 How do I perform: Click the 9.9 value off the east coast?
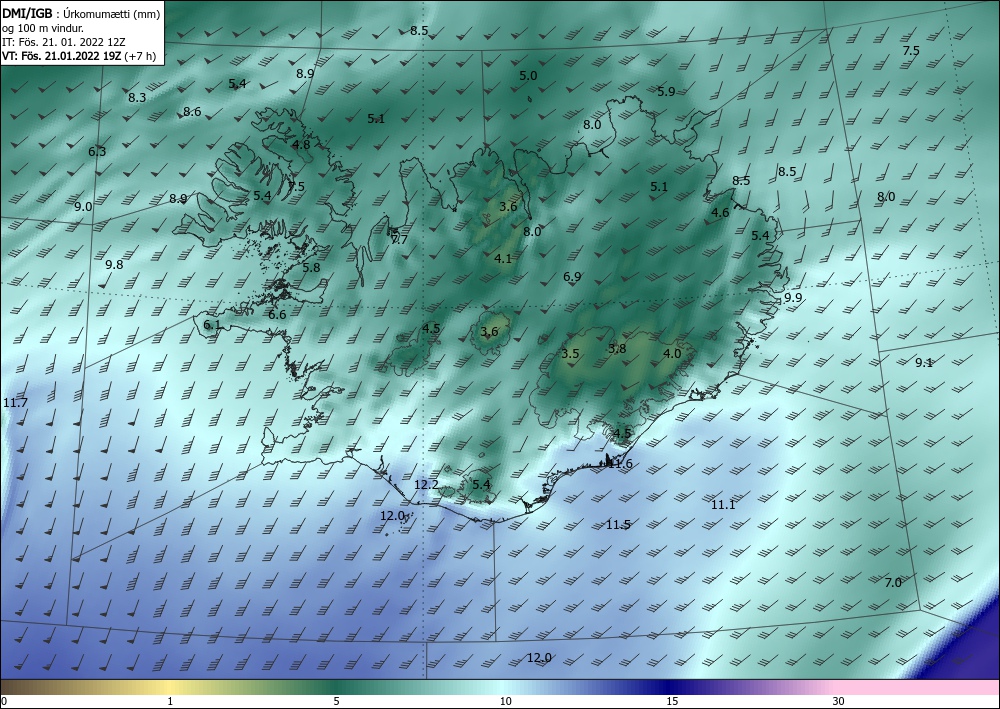[793, 298]
